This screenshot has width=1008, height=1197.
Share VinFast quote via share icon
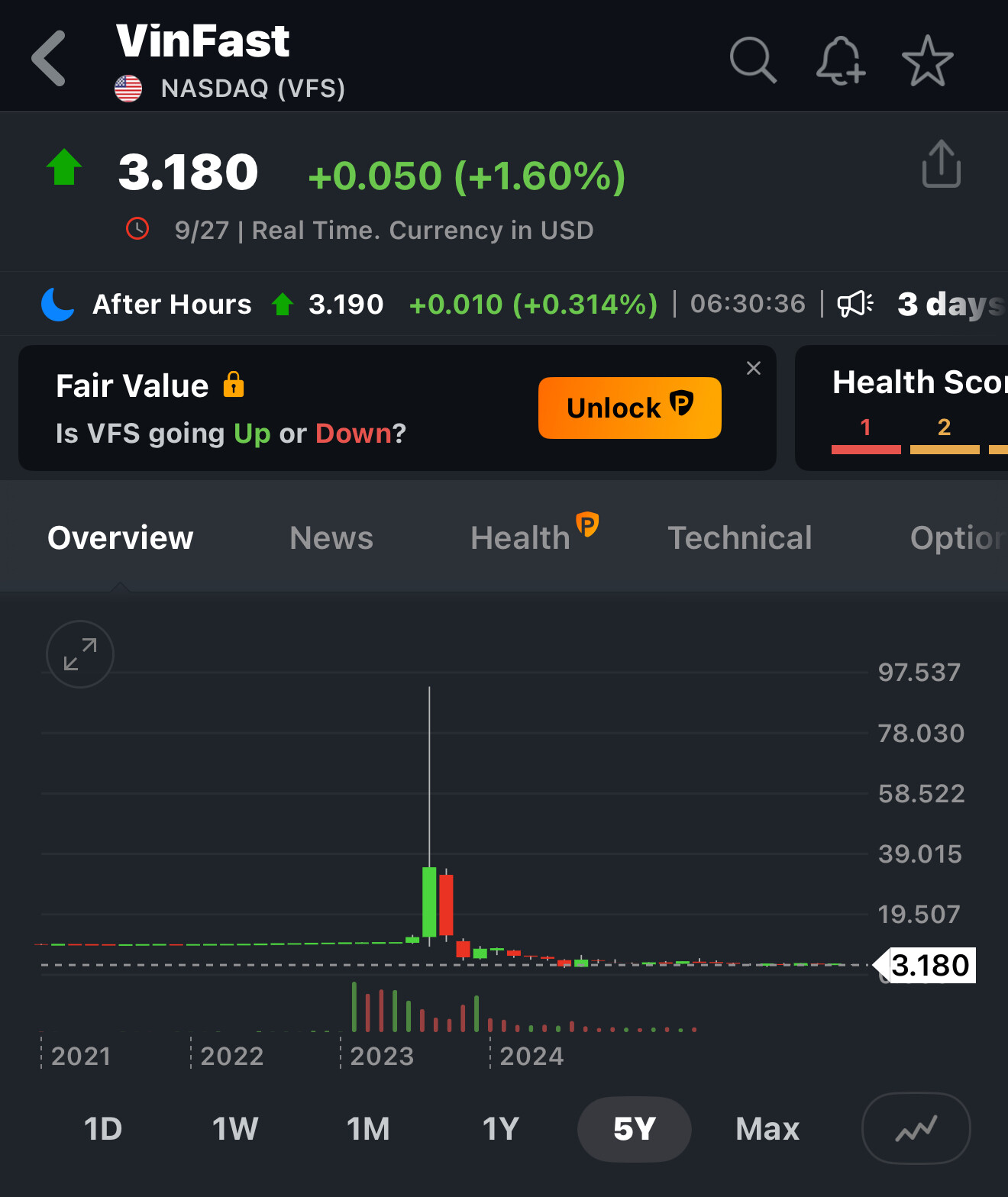coord(941,163)
